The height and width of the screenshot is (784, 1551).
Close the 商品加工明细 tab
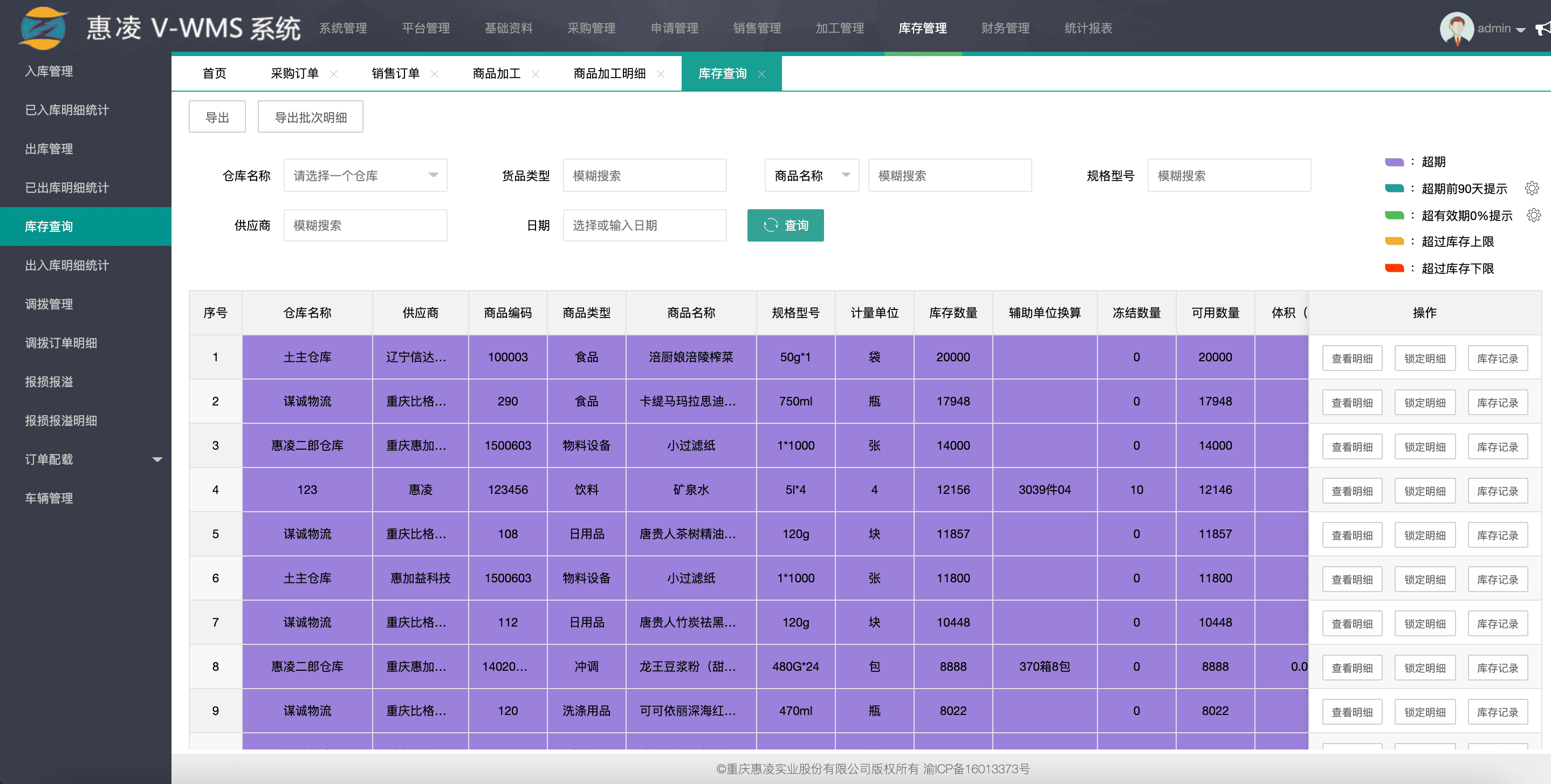pyautogui.click(x=661, y=73)
